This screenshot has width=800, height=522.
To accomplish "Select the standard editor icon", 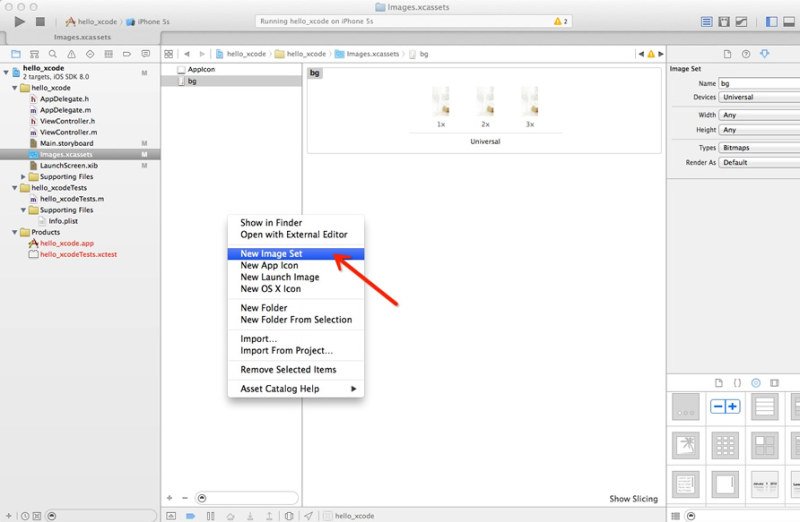I will (x=706, y=21).
